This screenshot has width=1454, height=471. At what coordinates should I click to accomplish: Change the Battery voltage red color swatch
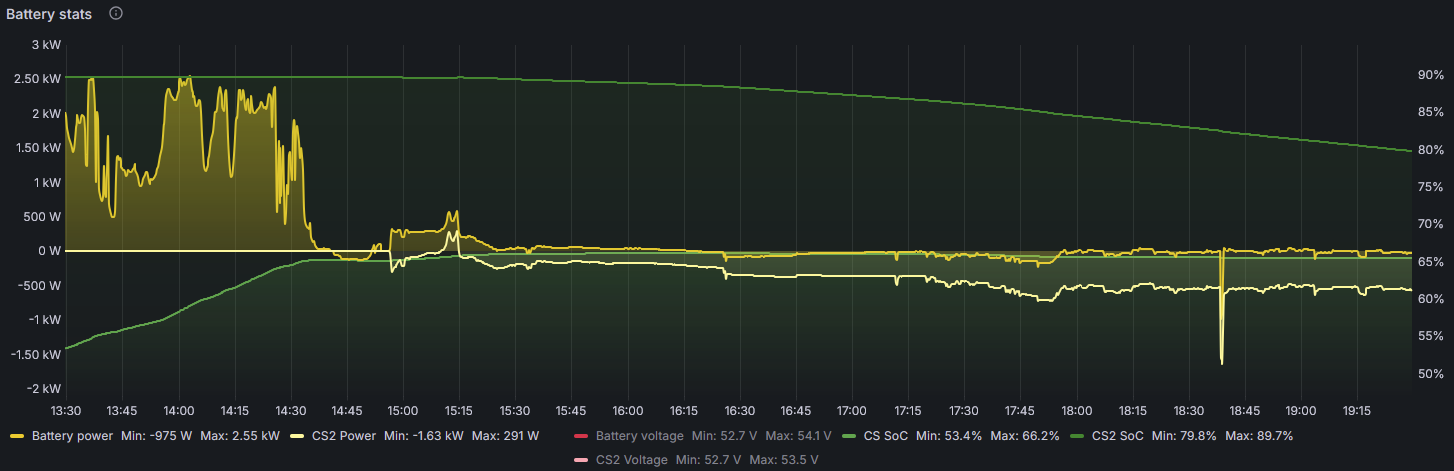[581, 436]
